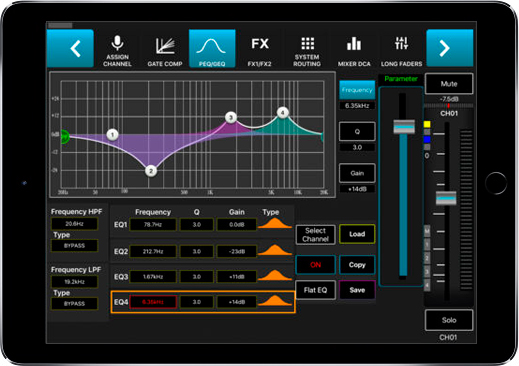Click EQ1 Q value field
The height and width of the screenshot is (366, 519).
(197, 225)
